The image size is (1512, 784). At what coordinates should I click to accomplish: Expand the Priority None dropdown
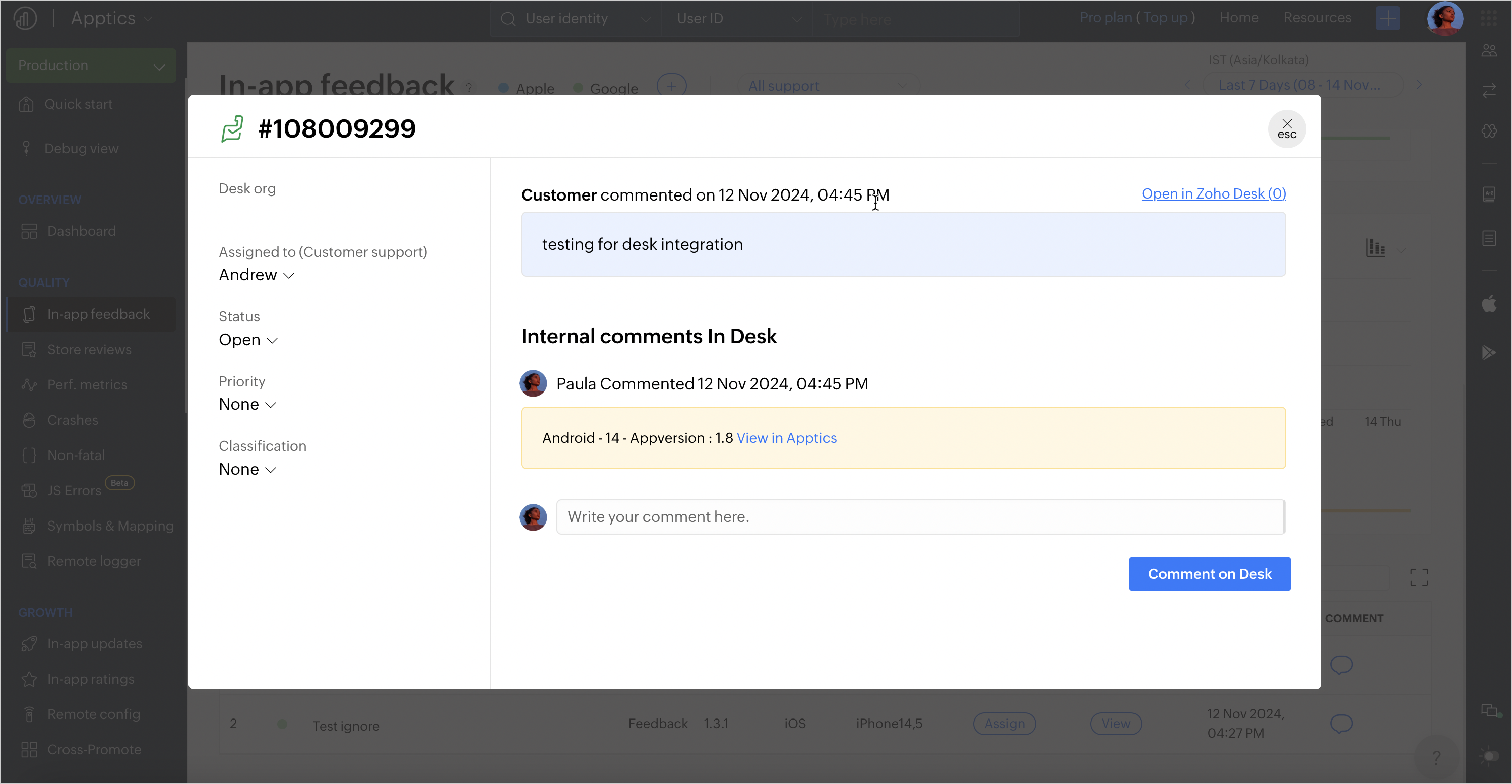[247, 404]
